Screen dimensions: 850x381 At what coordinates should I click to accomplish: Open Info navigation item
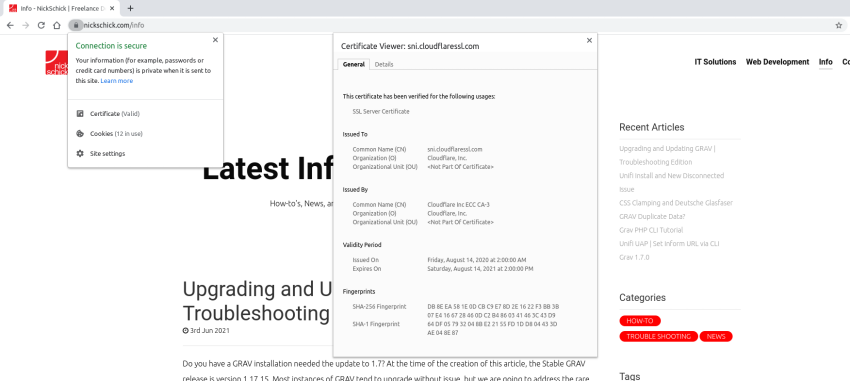click(825, 62)
